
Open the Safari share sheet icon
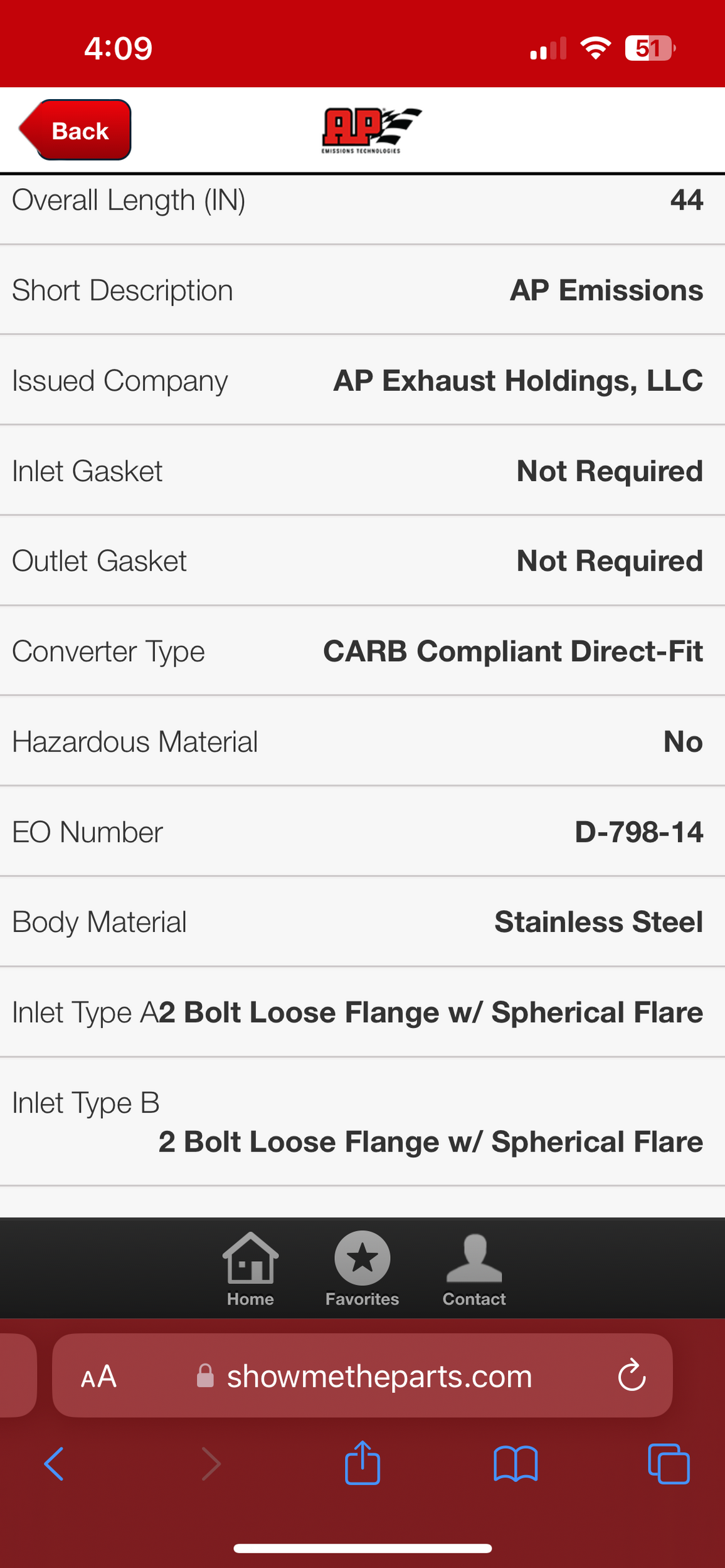click(x=362, y=1463)
